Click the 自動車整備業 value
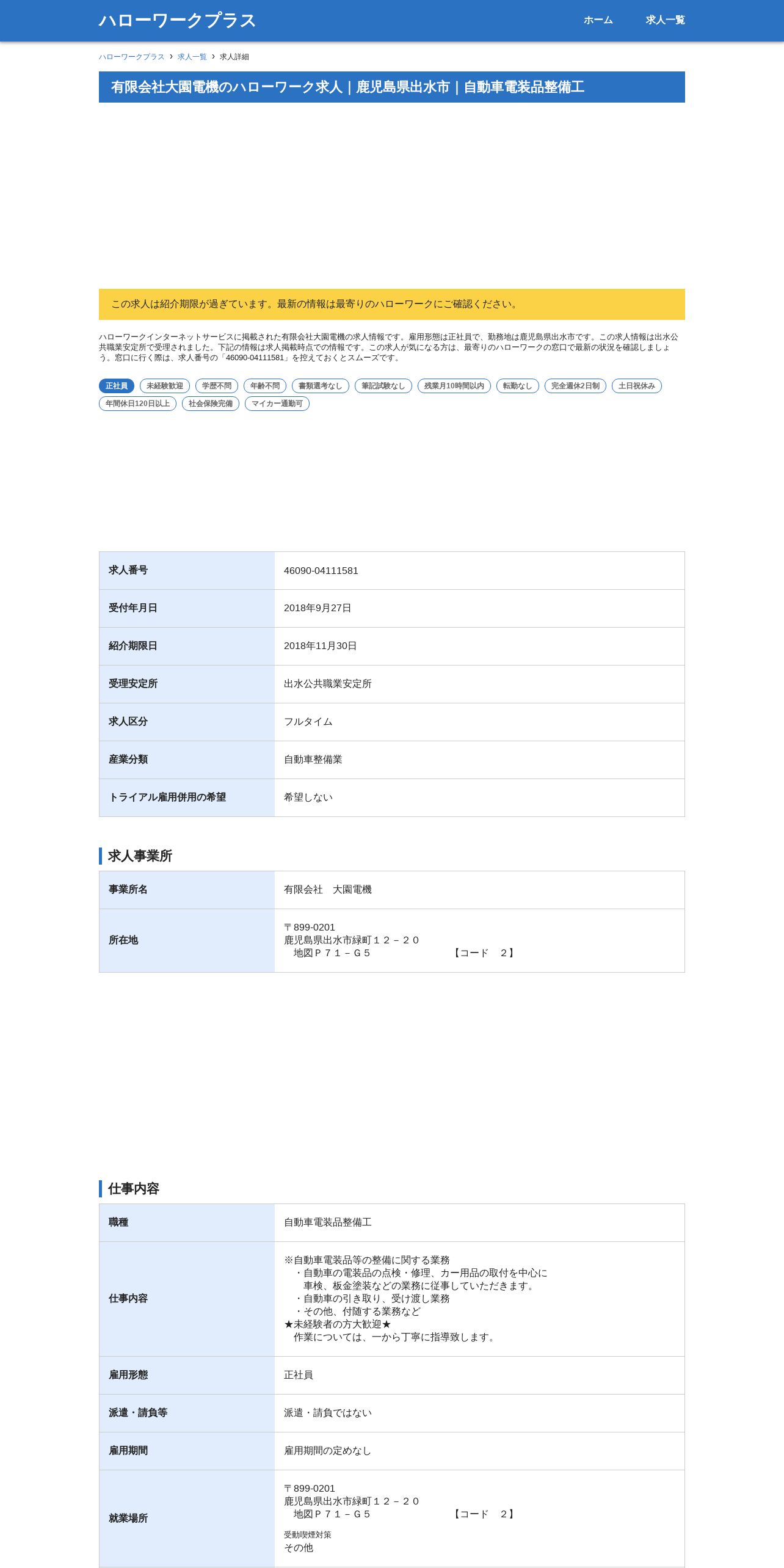Viewport: 784px width, 1568px height. point(313,760)
